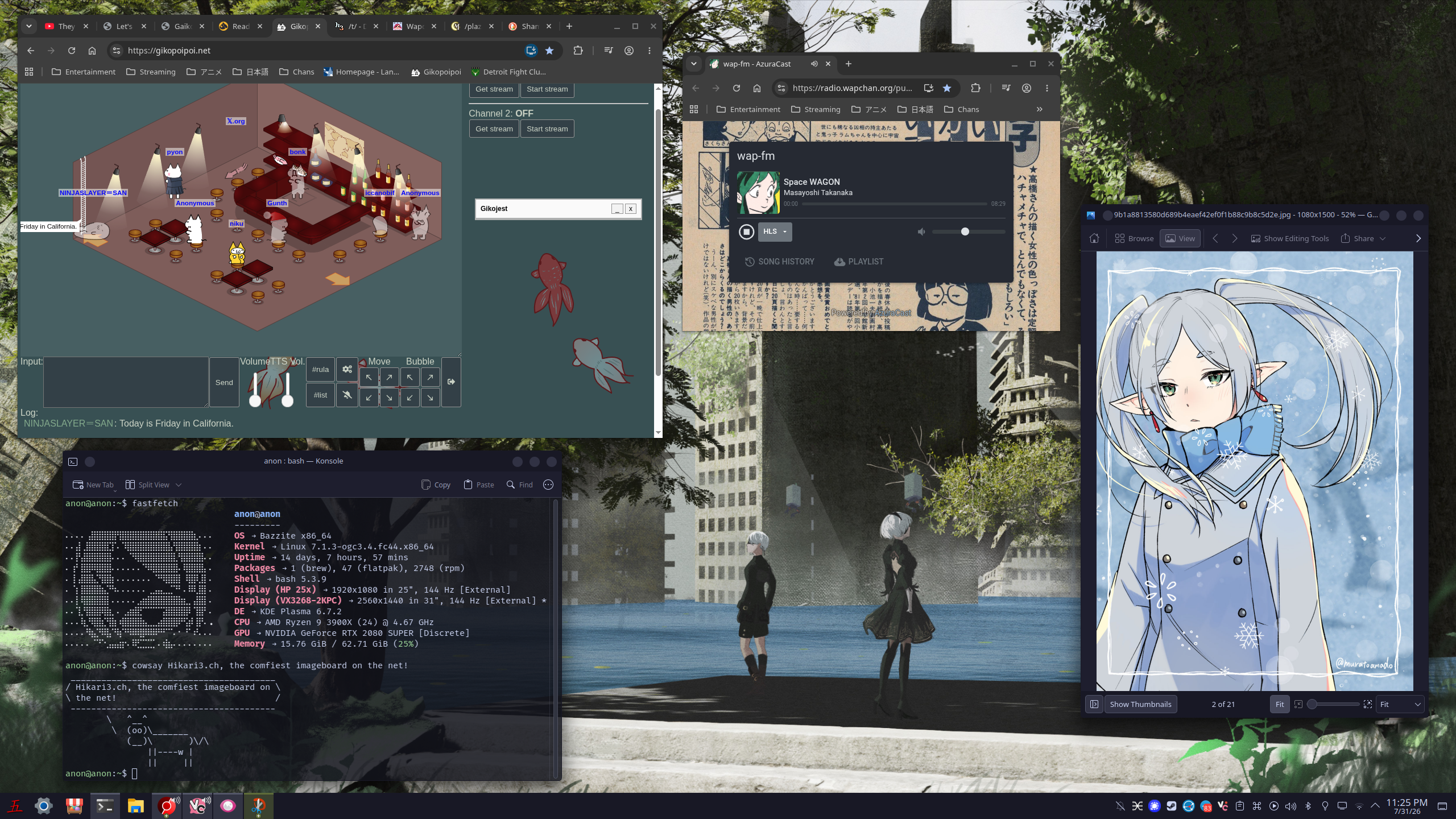Screen dimensions: 1456x819
Task: Focus the Gikopoipoi chat Input box
Action: [126, 382]
